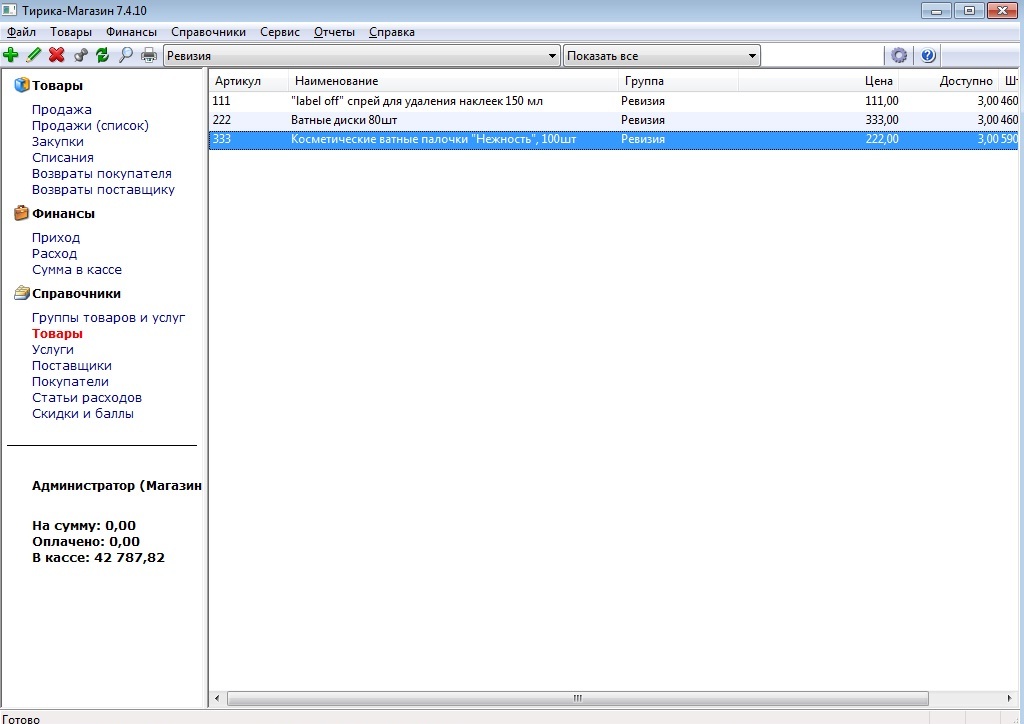Click Финансы section heading in sidebar
This screenshot has height=724, width=1024.
[63, 213]
